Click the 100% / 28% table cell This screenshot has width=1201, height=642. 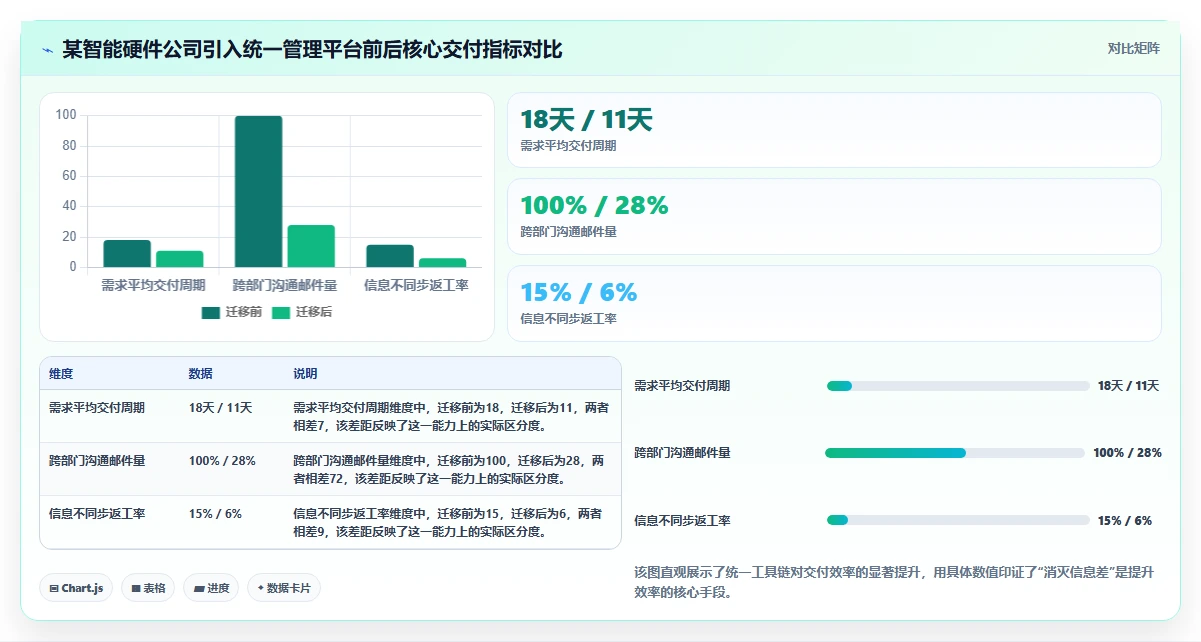[x=222, y=461]
